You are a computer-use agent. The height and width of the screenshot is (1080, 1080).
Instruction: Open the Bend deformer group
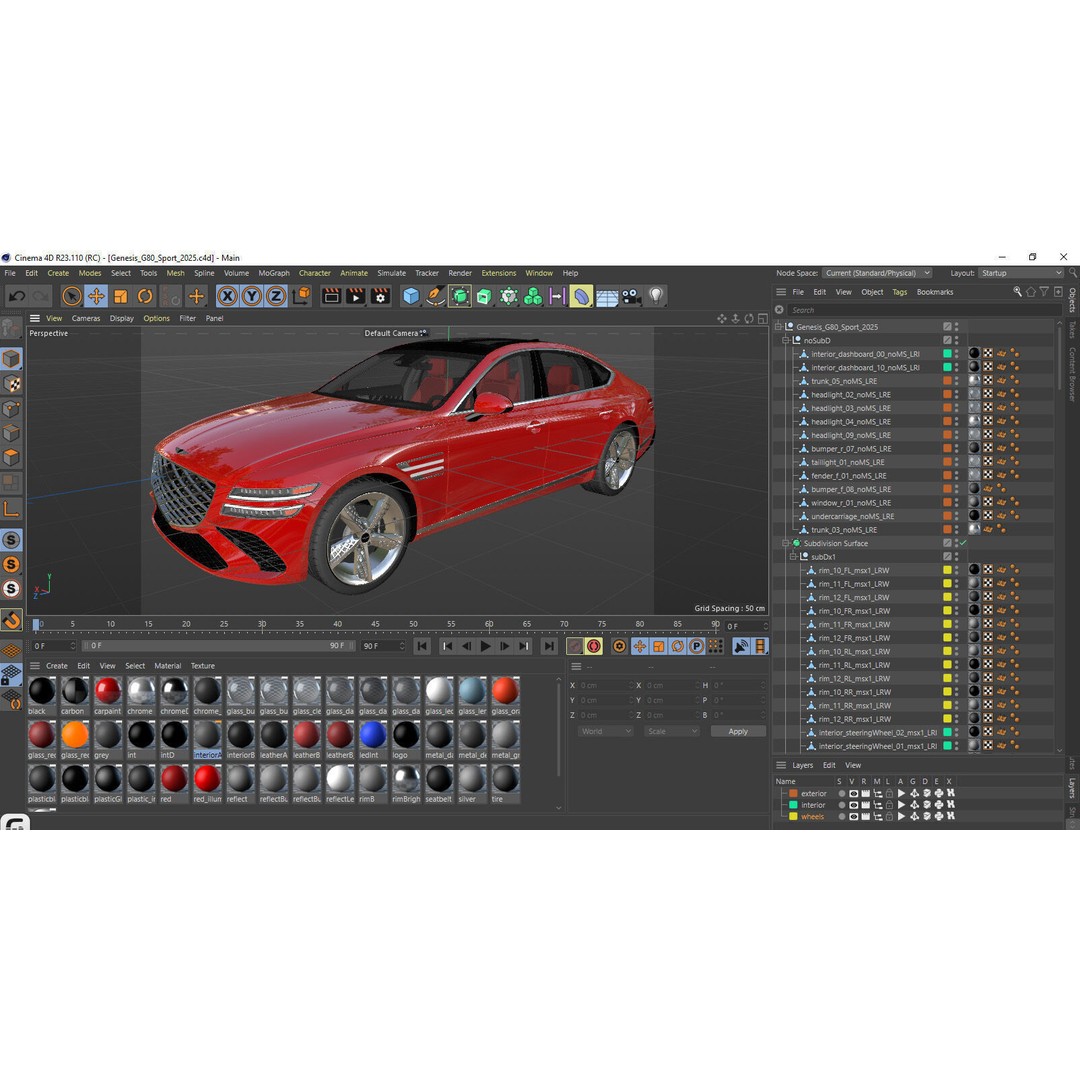click(581, 296)
